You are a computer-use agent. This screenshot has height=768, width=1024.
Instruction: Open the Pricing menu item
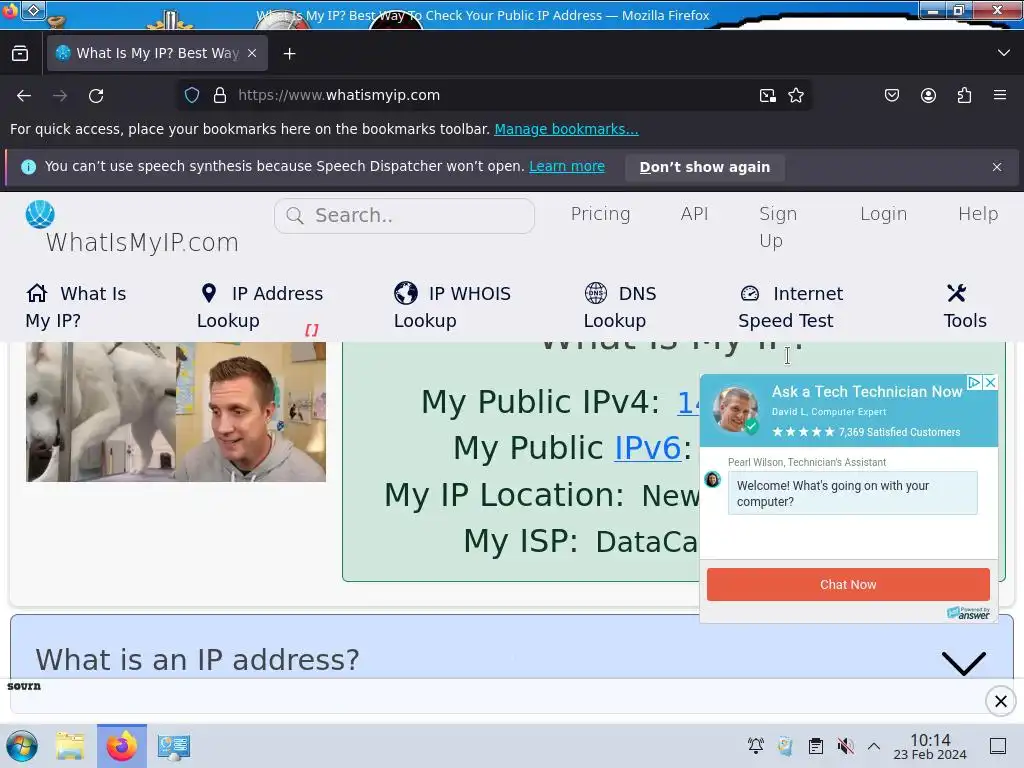[x=600, y=214]
